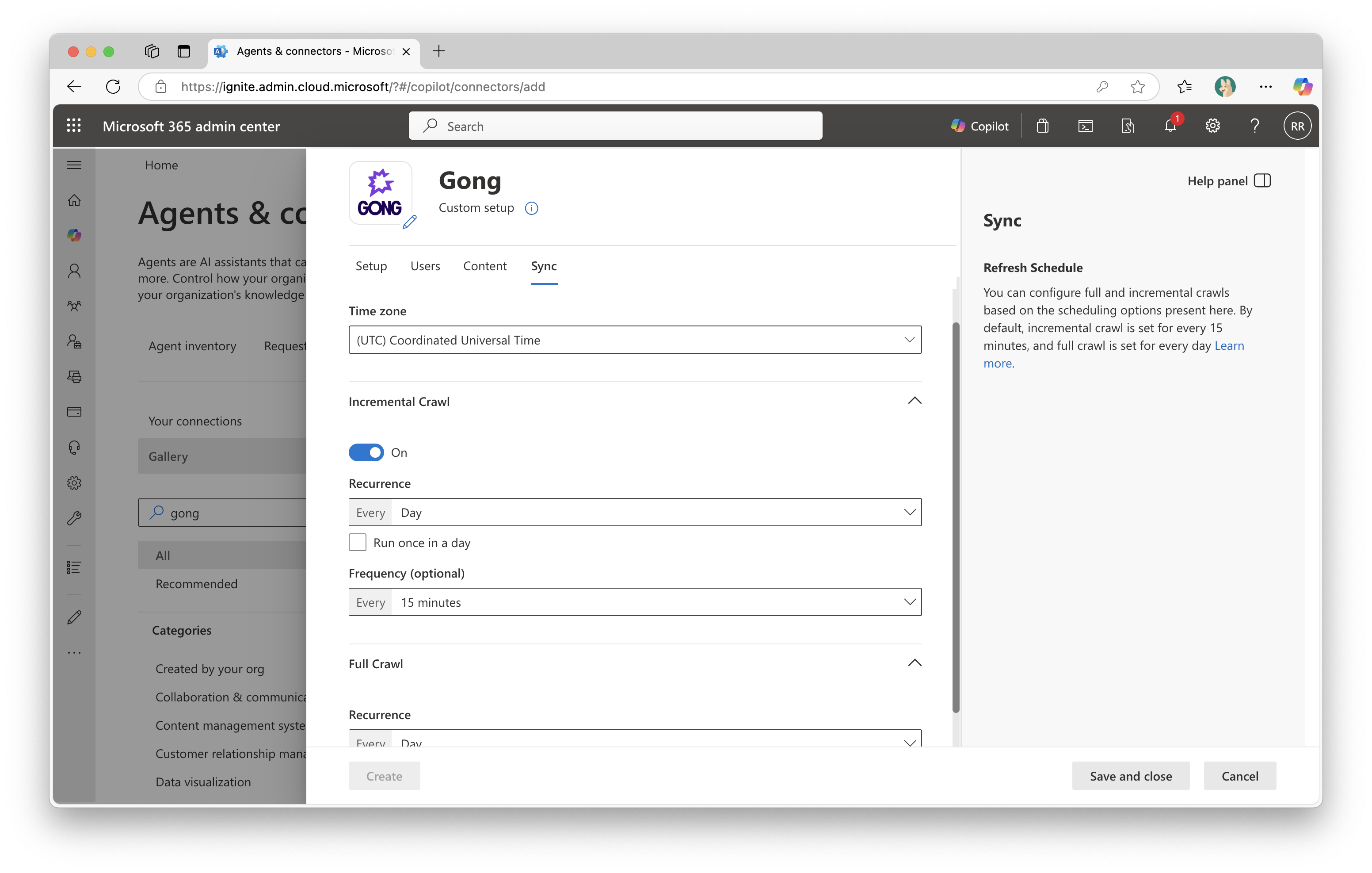This screenshot has width=1372, height=873.
Task: Click the Gong logo edit pencil
Action: pos(409,222)
